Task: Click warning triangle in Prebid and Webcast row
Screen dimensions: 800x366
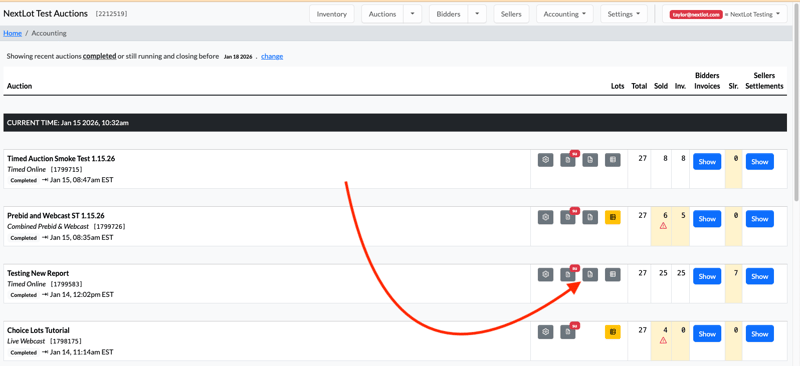Action: pos(663,226)
